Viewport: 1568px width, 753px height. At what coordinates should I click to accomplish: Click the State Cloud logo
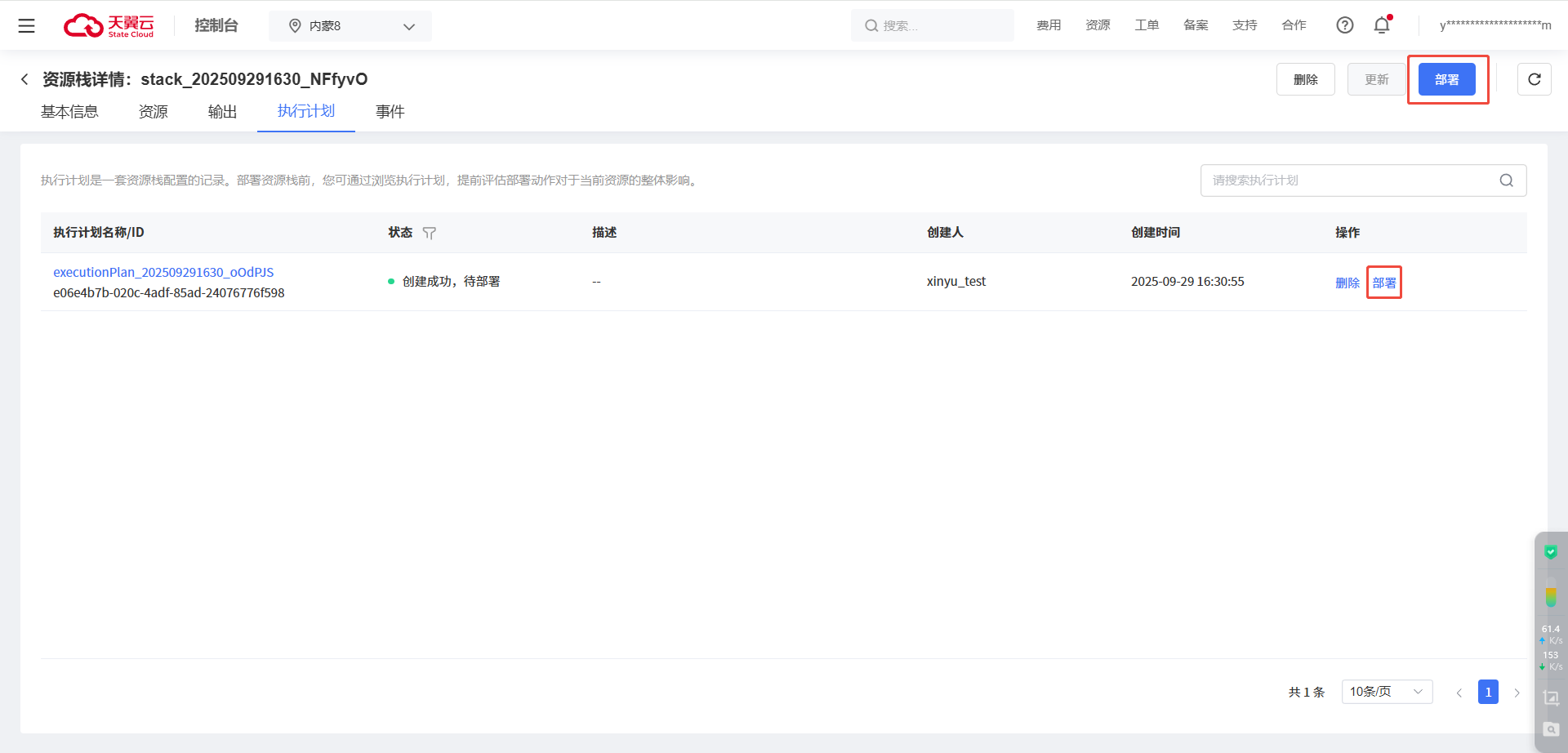(109, 26)
